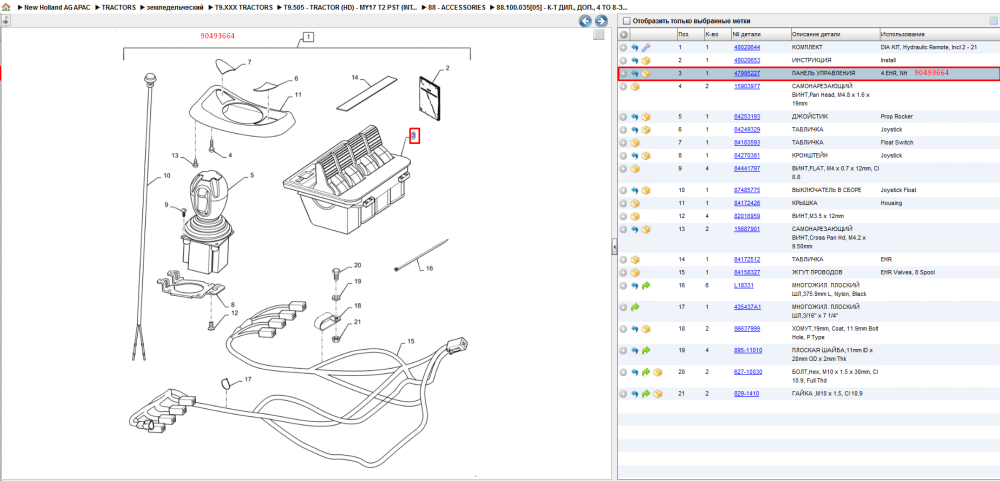1000x481 pixels.
Task: Select callout 1 on the diagram
Action: point(308,37)
